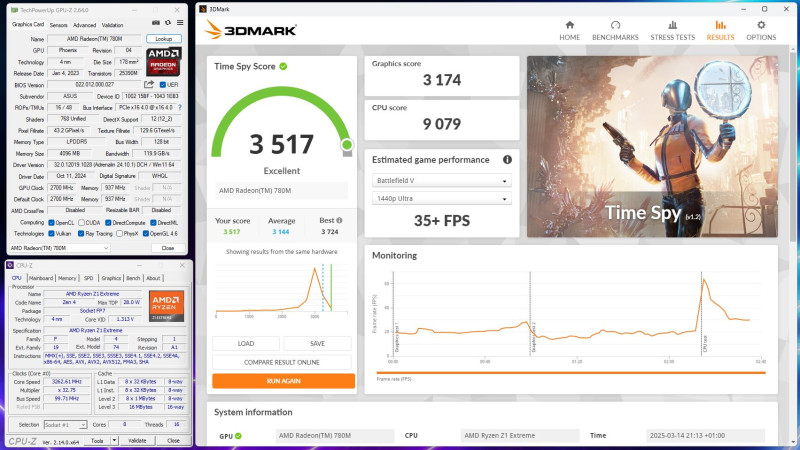Click the AMD Ryzen logo in CPU-Z

166,306
